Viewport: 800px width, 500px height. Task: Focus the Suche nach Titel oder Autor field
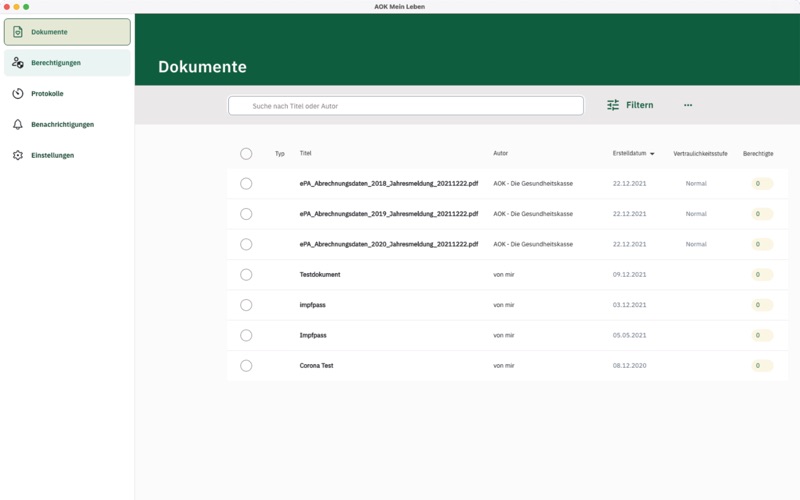(x=406, y=106)
